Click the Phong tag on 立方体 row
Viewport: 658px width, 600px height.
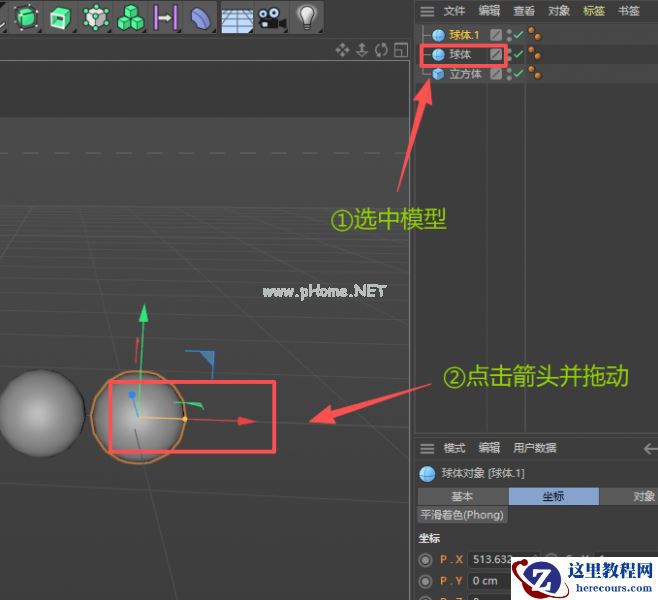tap(535, 73)
